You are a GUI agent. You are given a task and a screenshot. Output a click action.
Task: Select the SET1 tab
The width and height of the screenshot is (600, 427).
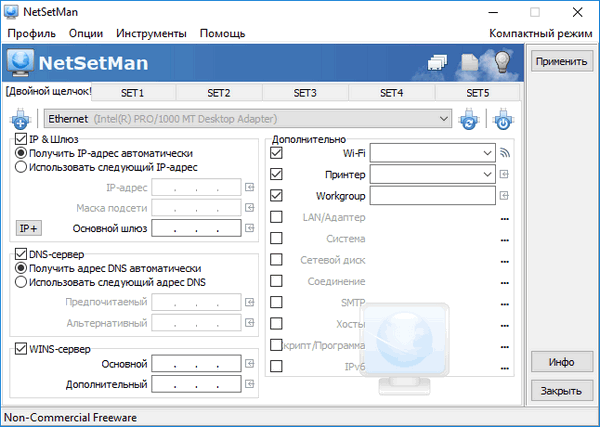[133, 93]
